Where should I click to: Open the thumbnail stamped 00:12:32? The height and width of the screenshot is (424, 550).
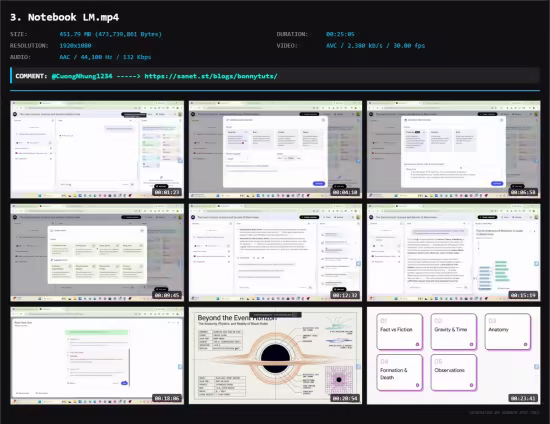tap(275, 253)
